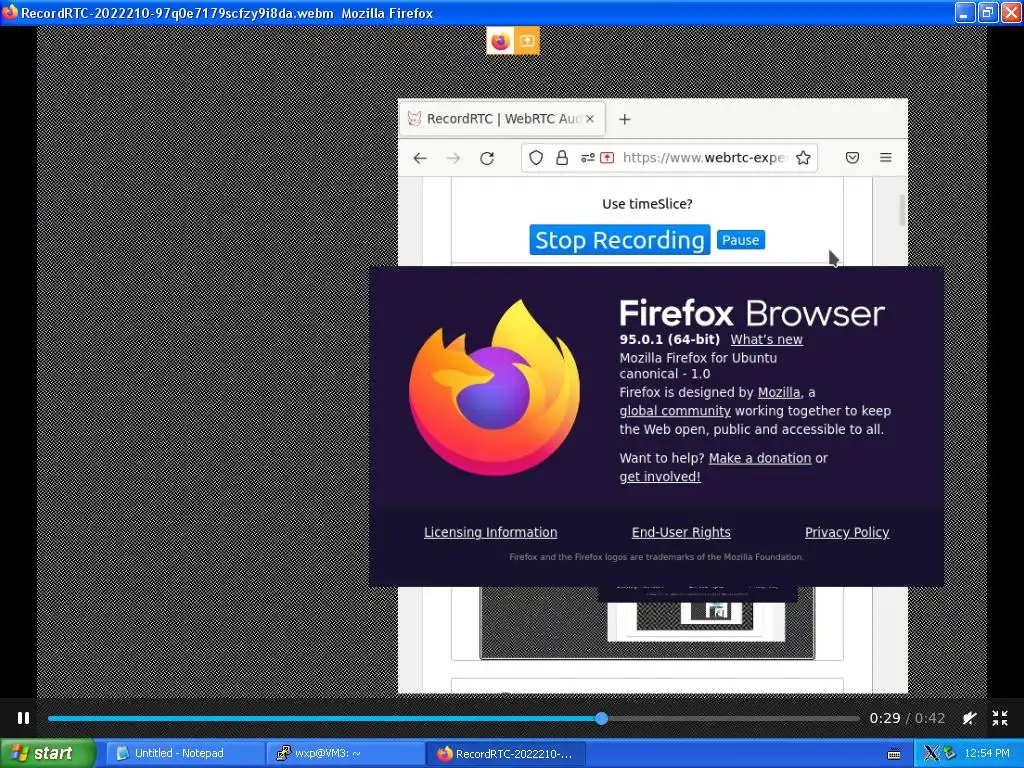Bookmark page with star icon

pos(803,157)
